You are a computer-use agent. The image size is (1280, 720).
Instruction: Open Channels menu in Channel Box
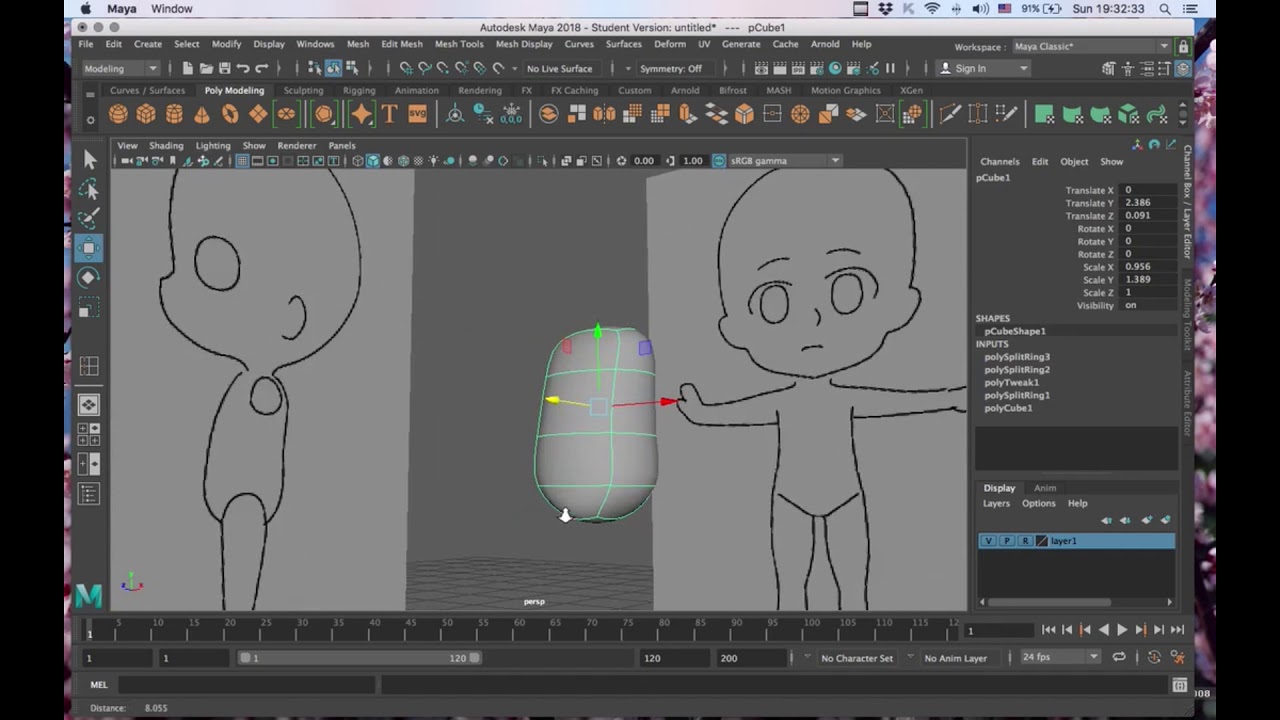click(x=999, y=161)
